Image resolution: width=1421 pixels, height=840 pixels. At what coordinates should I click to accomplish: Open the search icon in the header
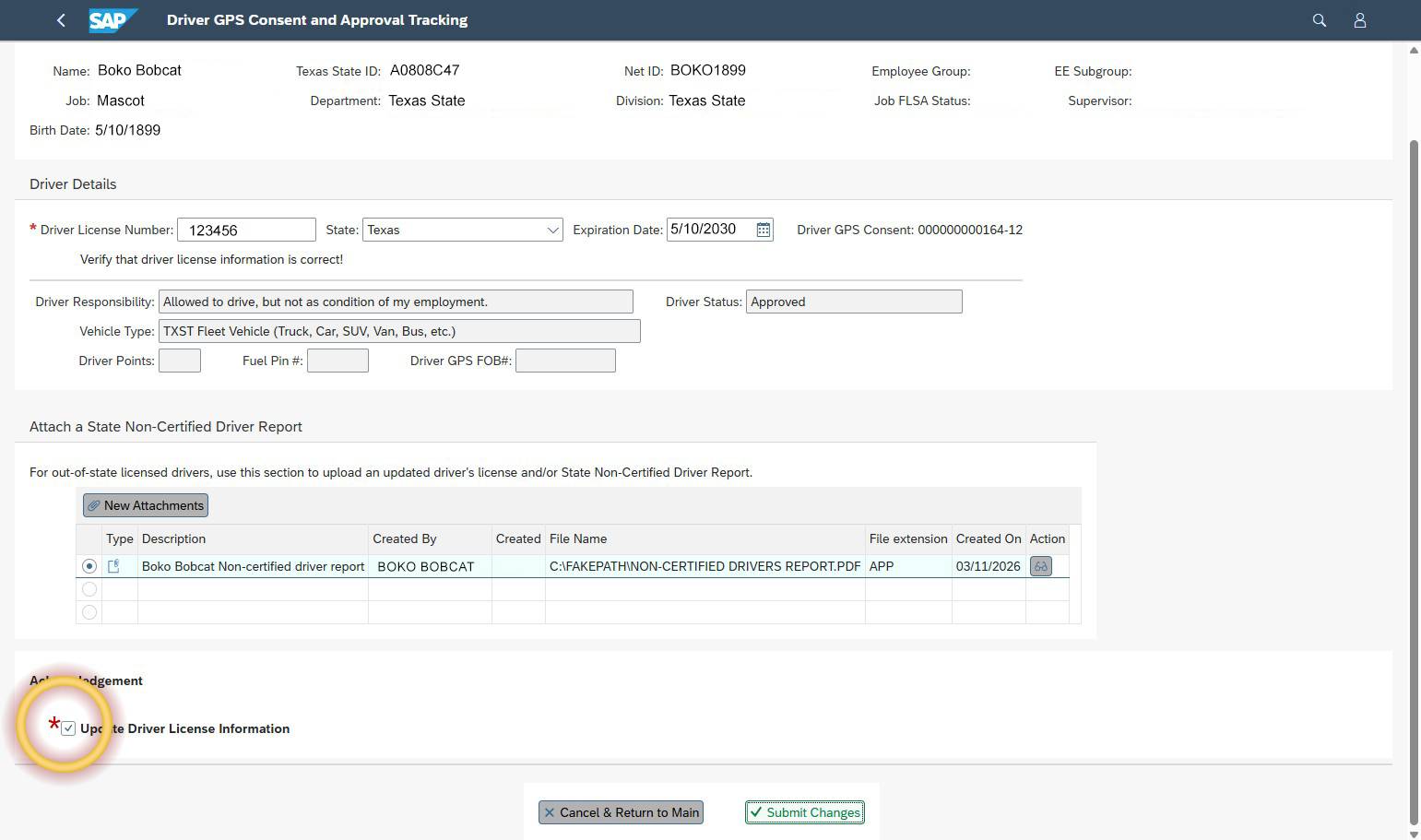[x=1319, y=19]
